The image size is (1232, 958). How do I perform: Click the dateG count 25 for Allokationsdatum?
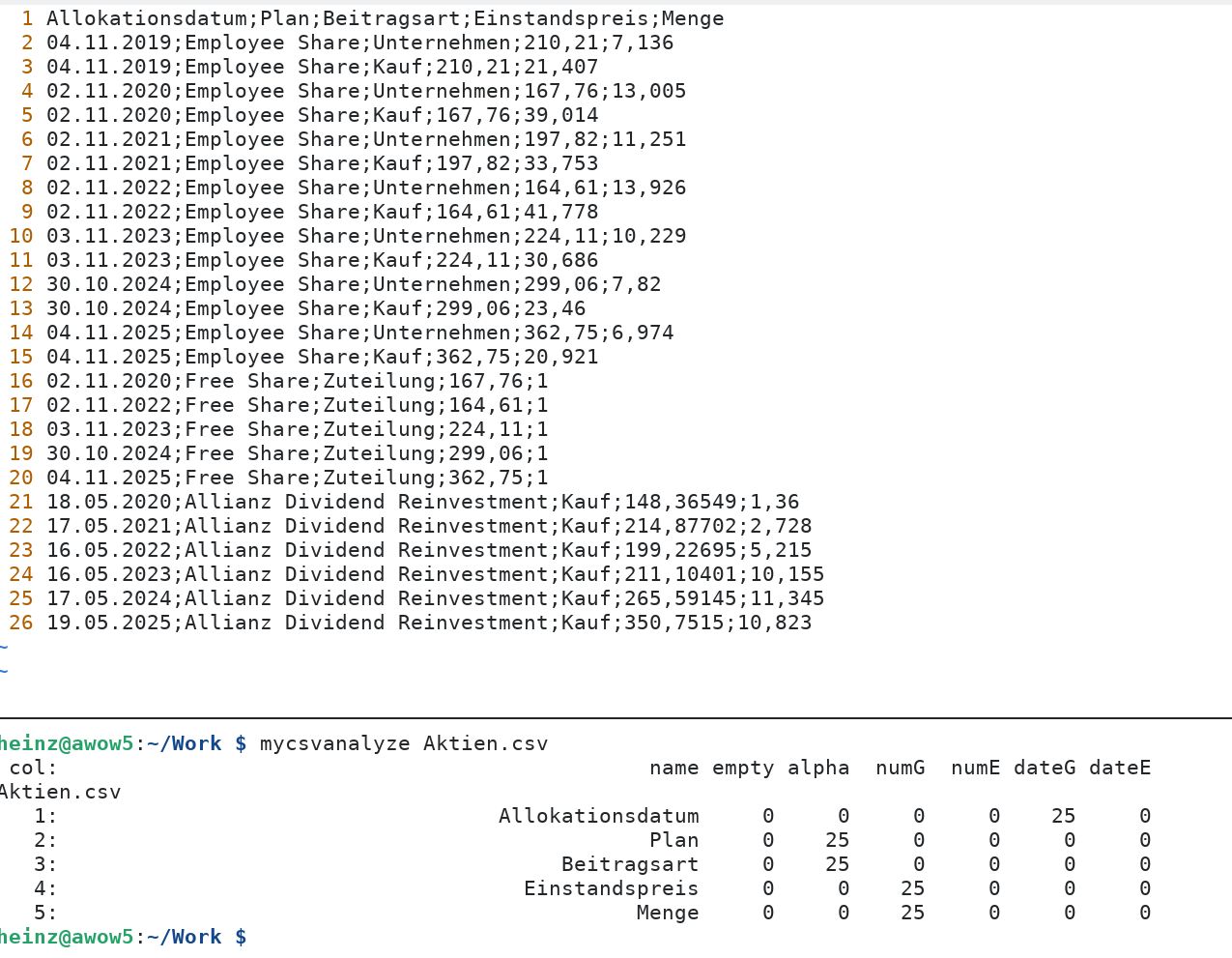(1063, 816)
